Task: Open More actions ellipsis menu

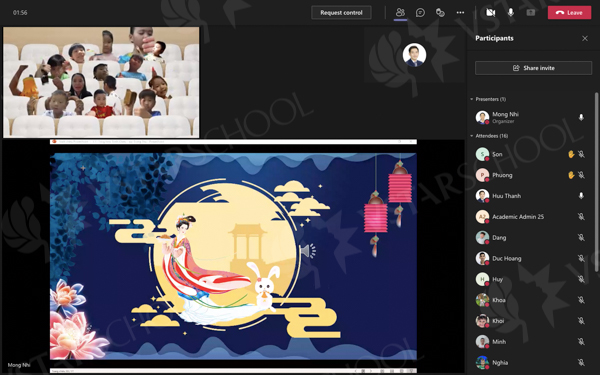Action: tap(460, 13)
